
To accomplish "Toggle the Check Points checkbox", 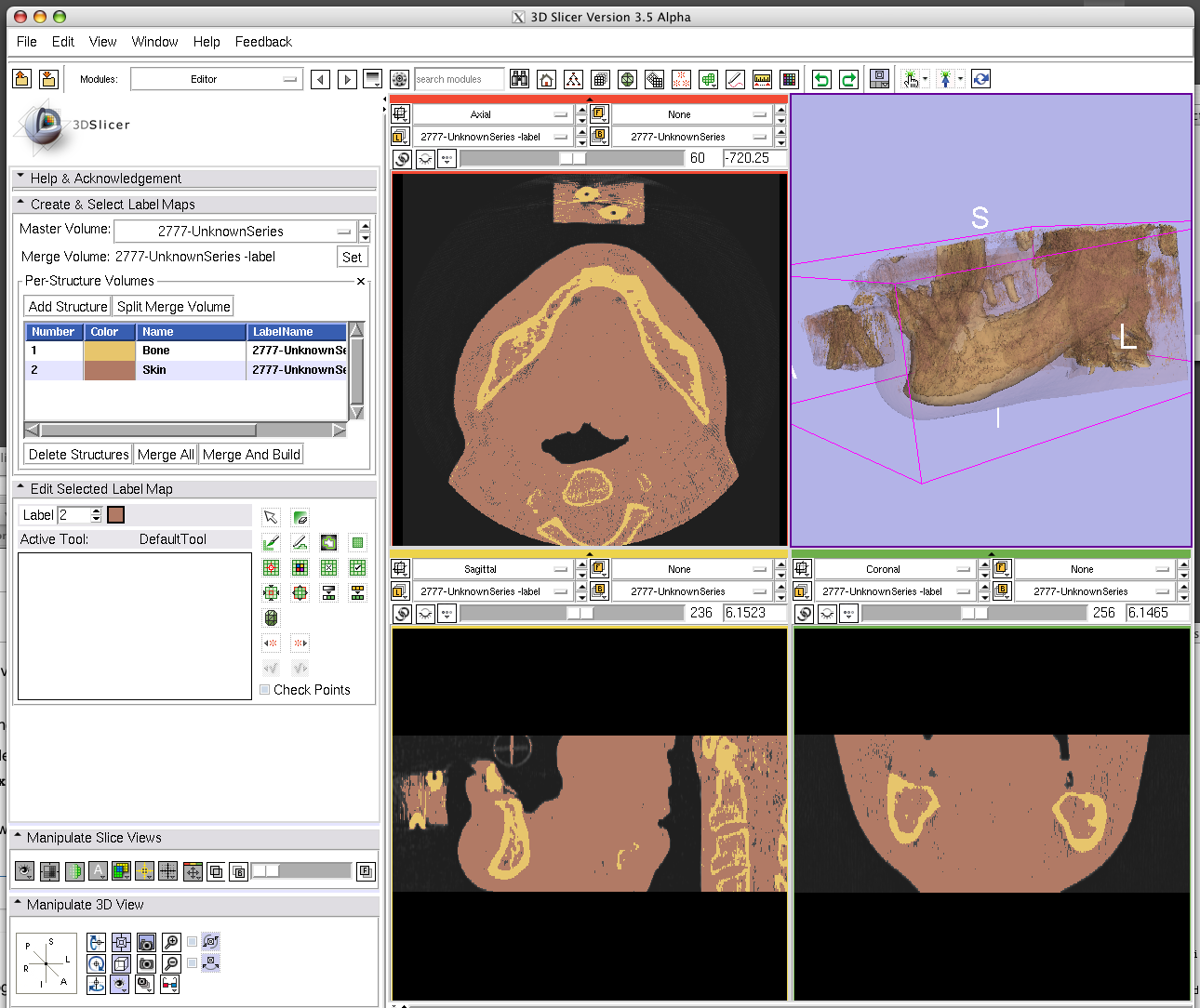I will click(265, 690).
